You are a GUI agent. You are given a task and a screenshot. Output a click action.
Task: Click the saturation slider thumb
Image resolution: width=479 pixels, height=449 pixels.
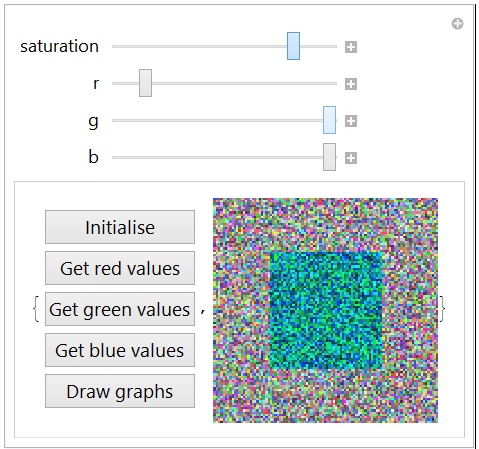[293, 46]
